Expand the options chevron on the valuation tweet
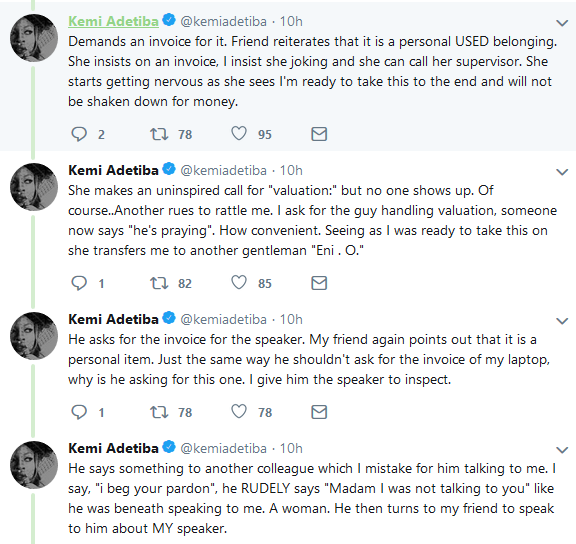This screenshot has width=576, height=544. [562, 172]
